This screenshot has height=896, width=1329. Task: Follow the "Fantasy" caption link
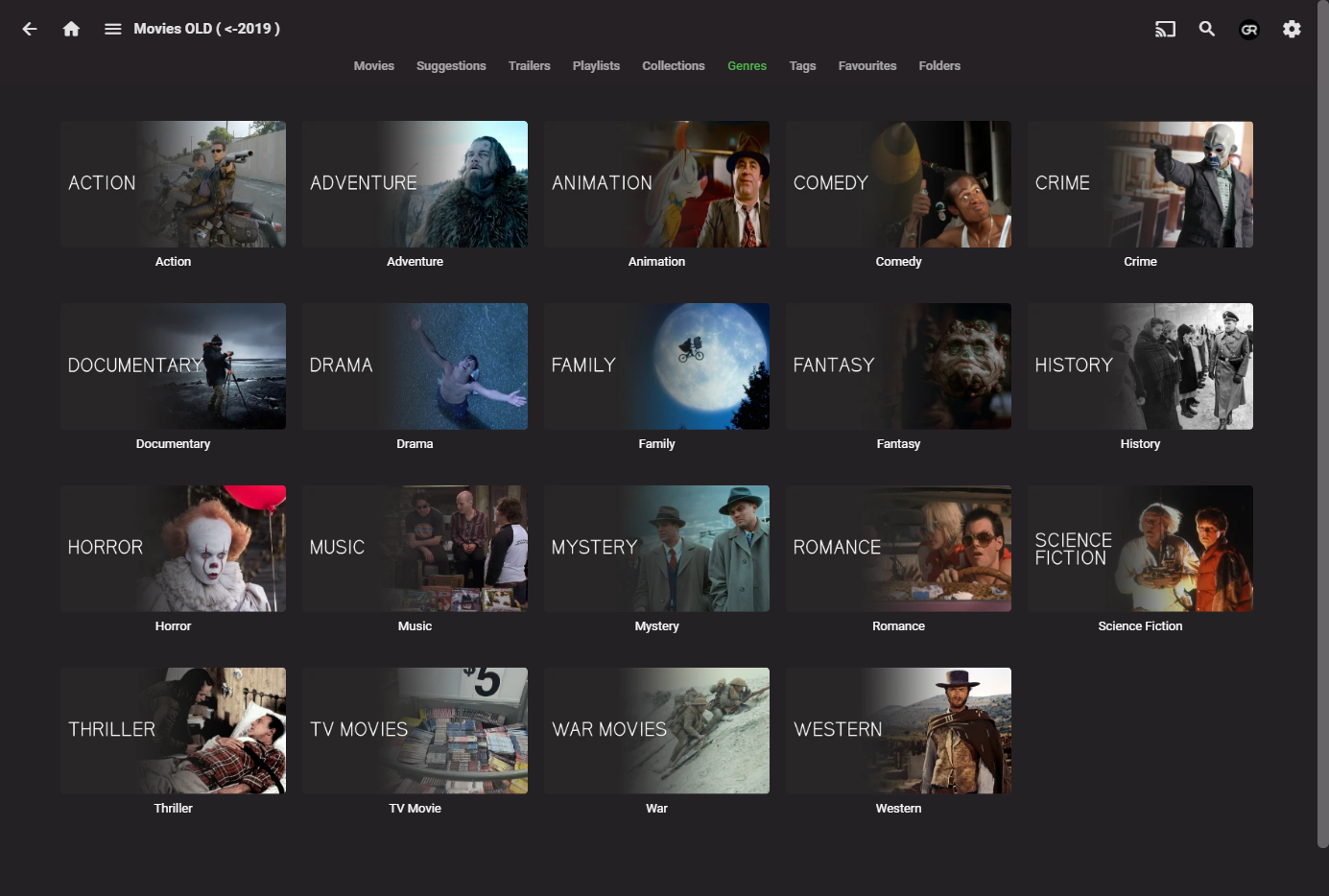(x=898, y=444)
